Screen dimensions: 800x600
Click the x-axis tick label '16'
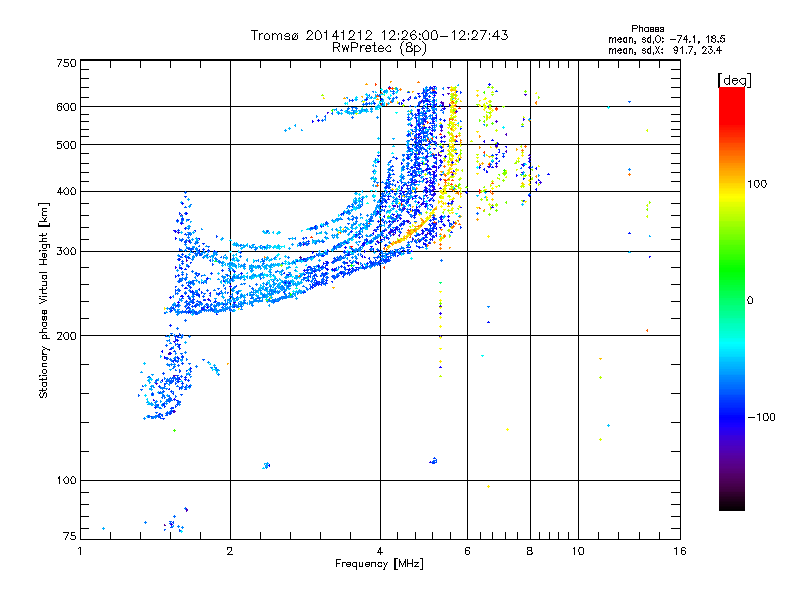[x=680, y=551]
